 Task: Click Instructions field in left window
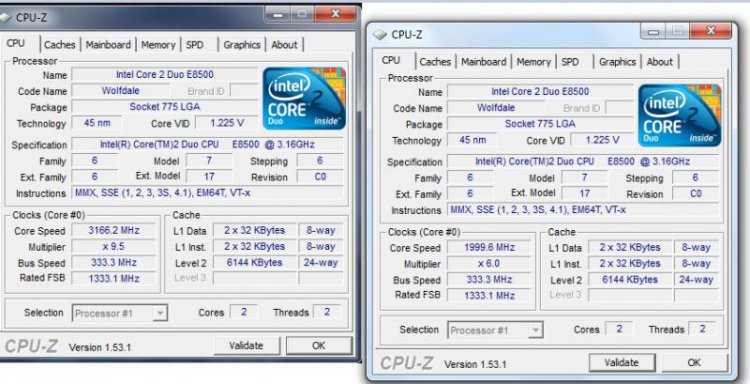tap(207, 193)
